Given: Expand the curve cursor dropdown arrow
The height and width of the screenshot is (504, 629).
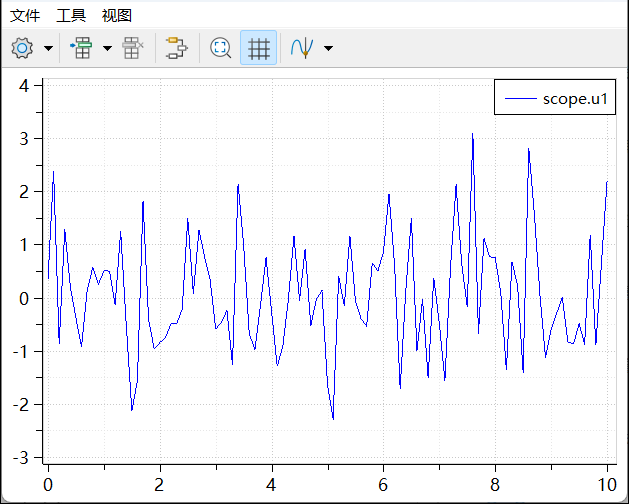Looking at the screenshot, I should point(328,48).
